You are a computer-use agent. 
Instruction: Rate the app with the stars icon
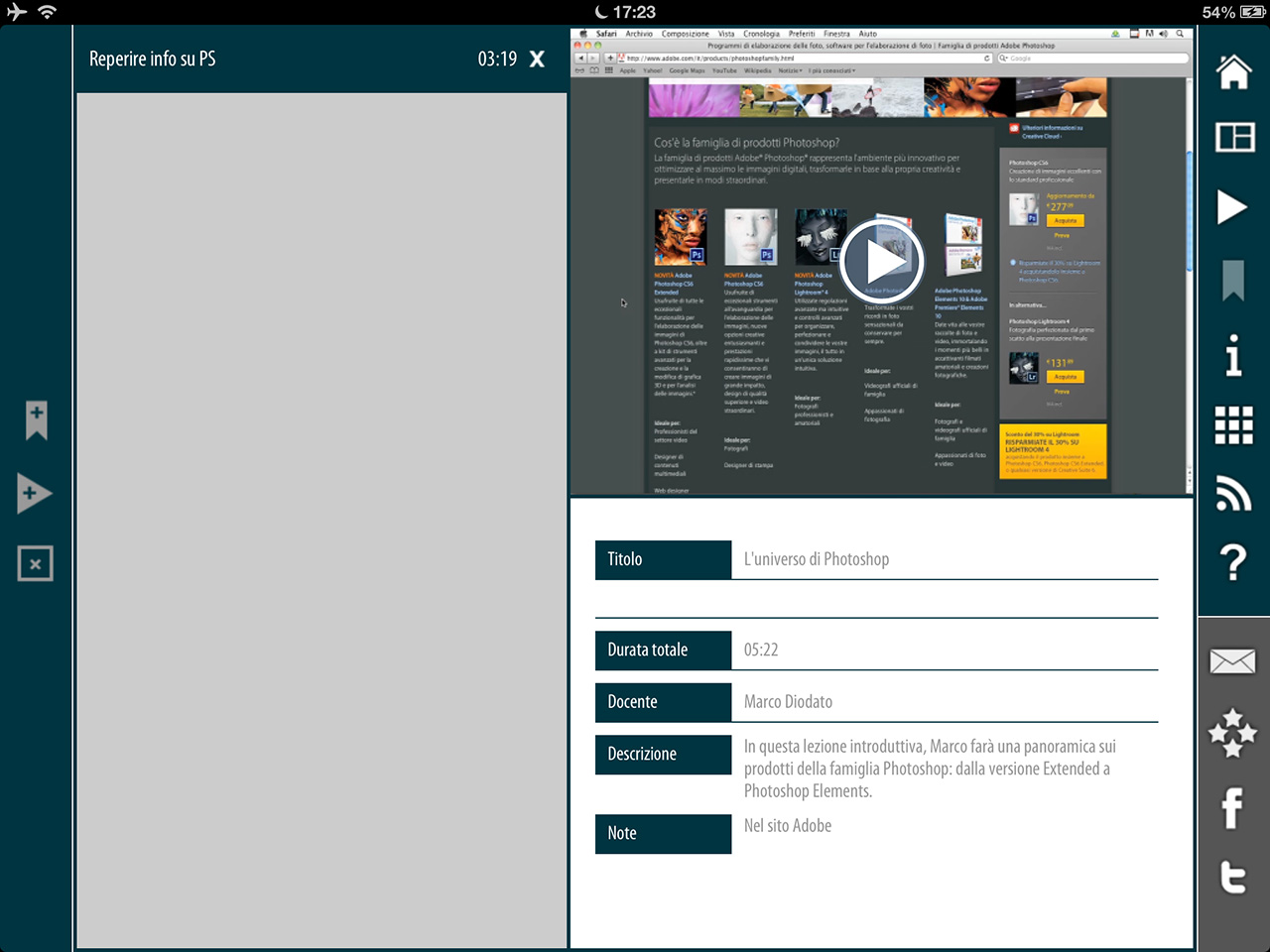[1233, 733]
